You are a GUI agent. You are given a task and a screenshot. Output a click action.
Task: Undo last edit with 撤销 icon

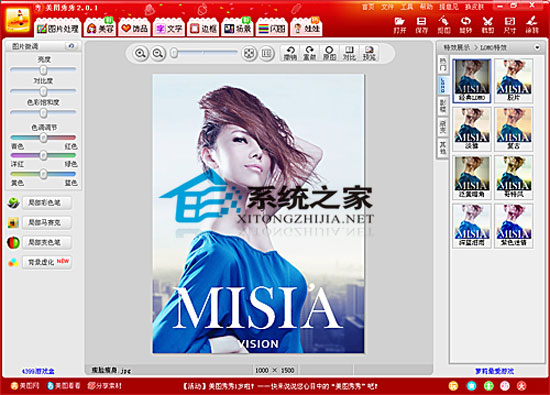tap(290, 53)
